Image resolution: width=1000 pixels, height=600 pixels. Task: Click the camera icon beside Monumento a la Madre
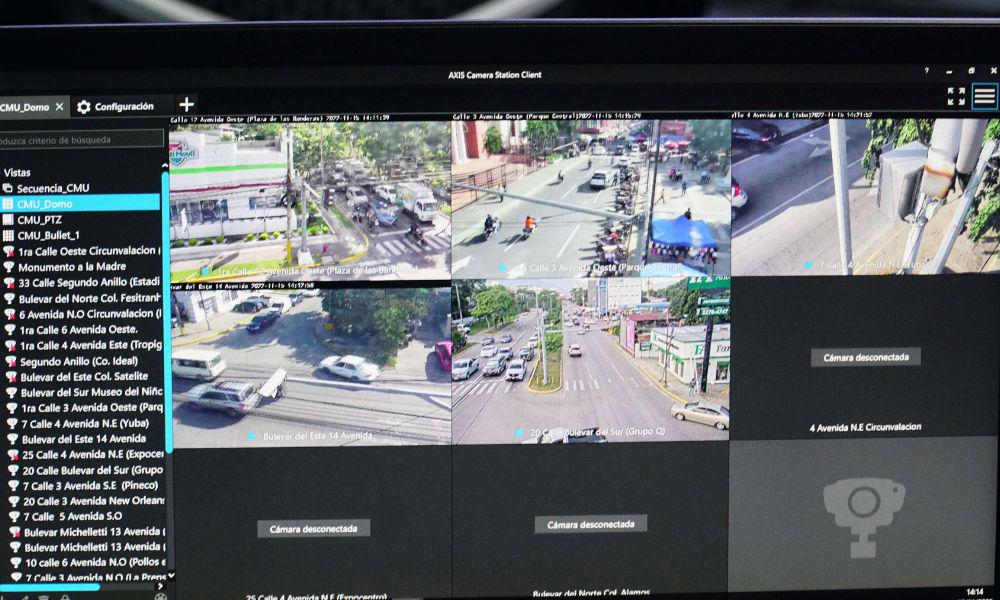click(x=9, y=266)
